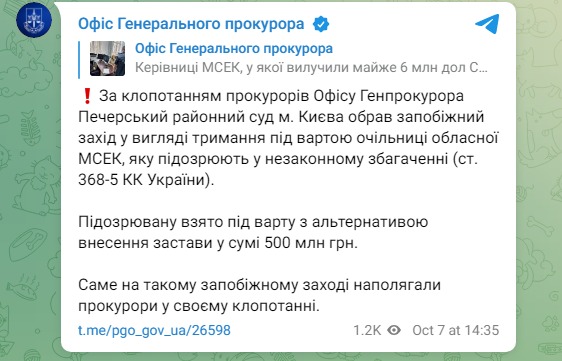The height and width of the screenshot is (361, 562).
Task: Click the blue verified badge checkmark
Action: tap(321, 24)
